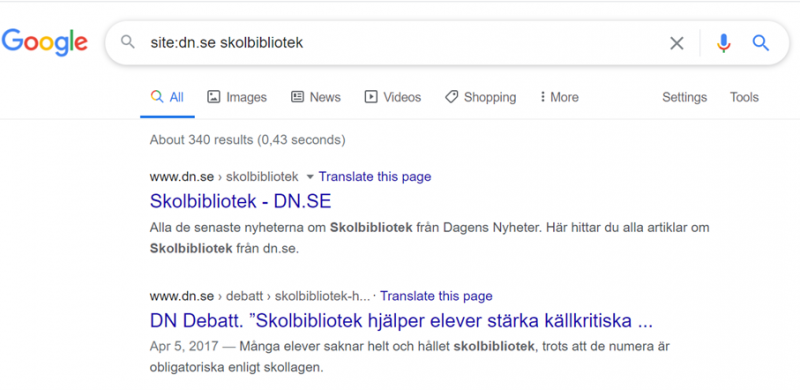The image size is (800, 390).
Task: Click the gray magnifier inside search box
Action: tap(128, 42)
